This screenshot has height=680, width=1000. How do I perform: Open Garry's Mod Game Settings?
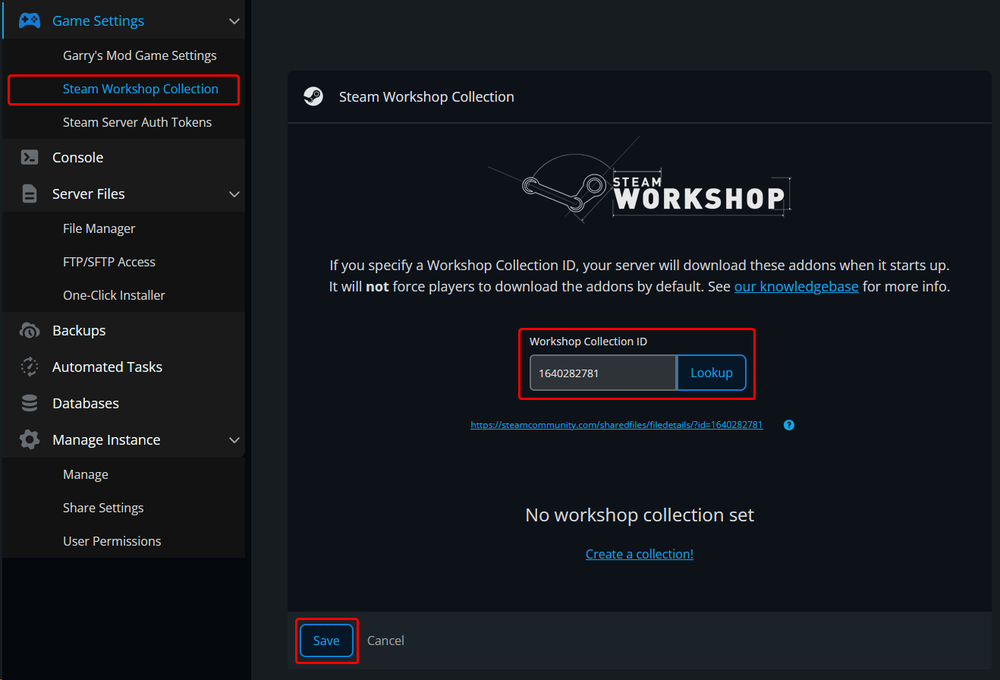[140, 55]
